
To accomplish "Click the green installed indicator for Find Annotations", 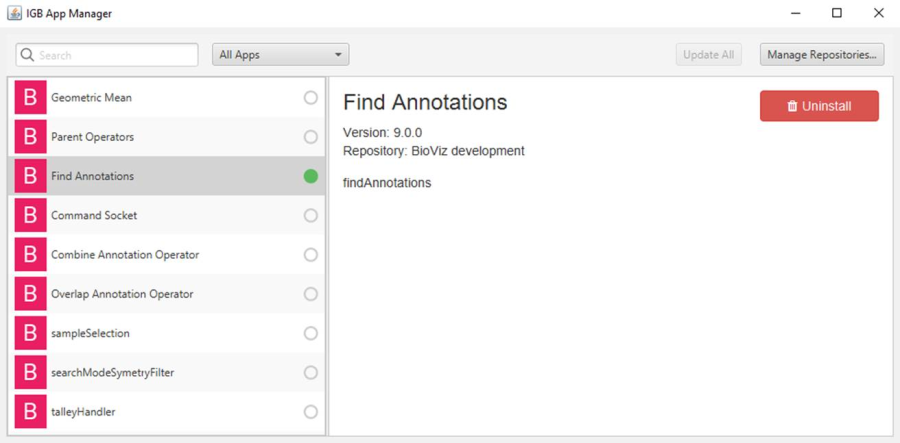I will pos(311,176).
